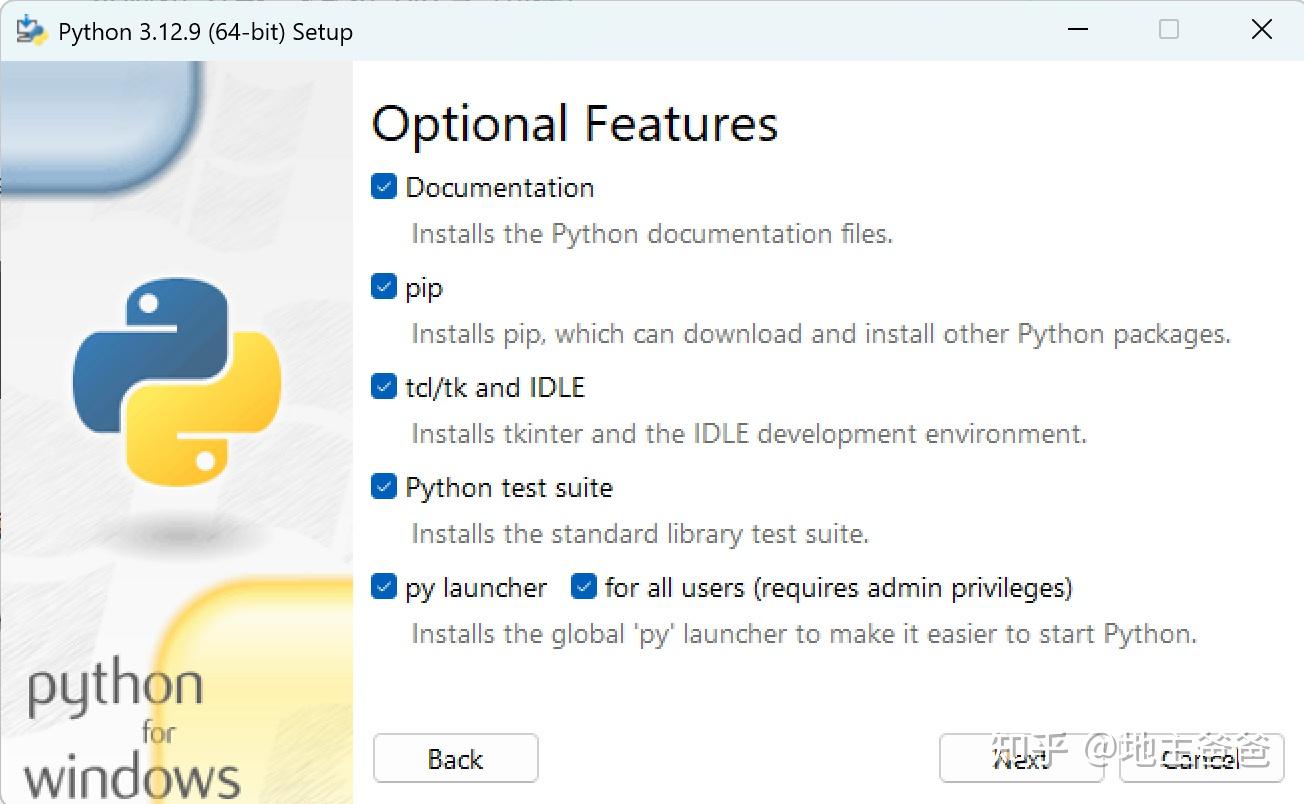The image size is (1304, 804).
Task: Uncheck the Python test suite option
Action: [384, 486]
